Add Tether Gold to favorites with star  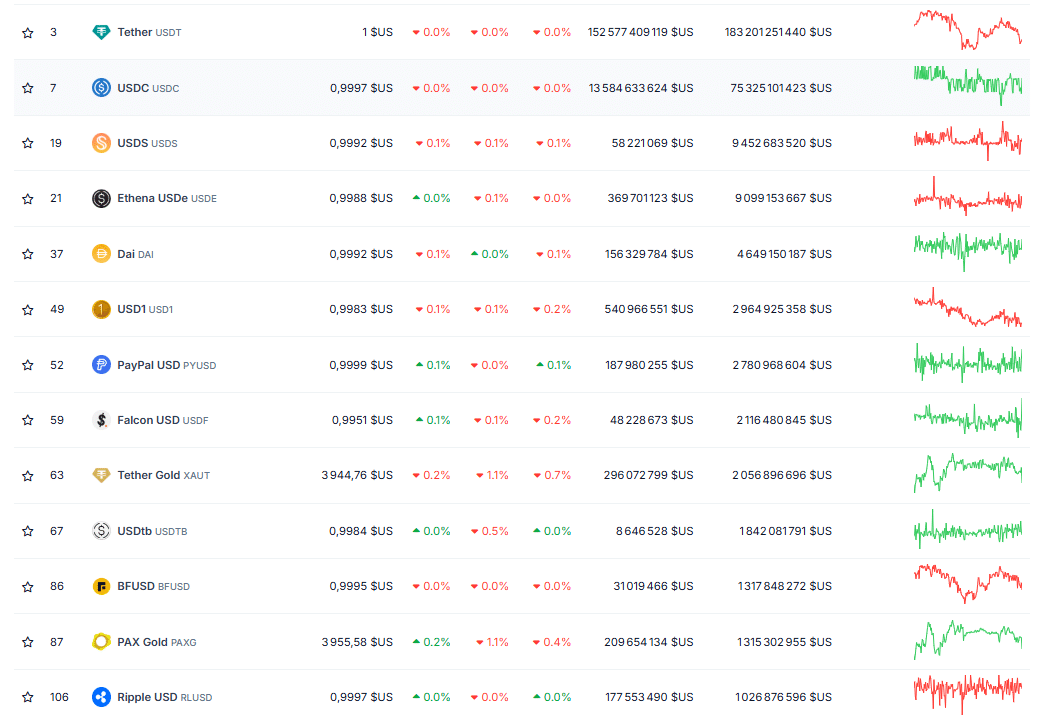point(28,475)
